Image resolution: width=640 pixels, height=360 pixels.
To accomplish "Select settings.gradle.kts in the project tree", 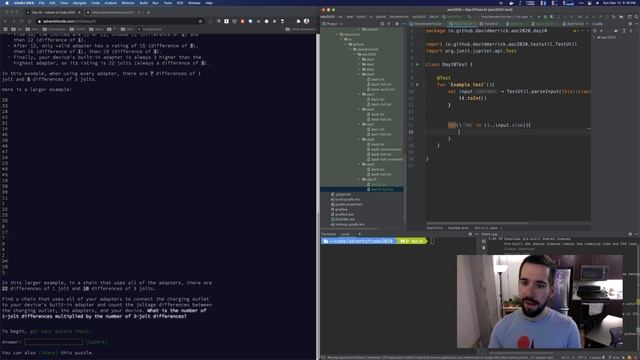I will pos(348,224).
